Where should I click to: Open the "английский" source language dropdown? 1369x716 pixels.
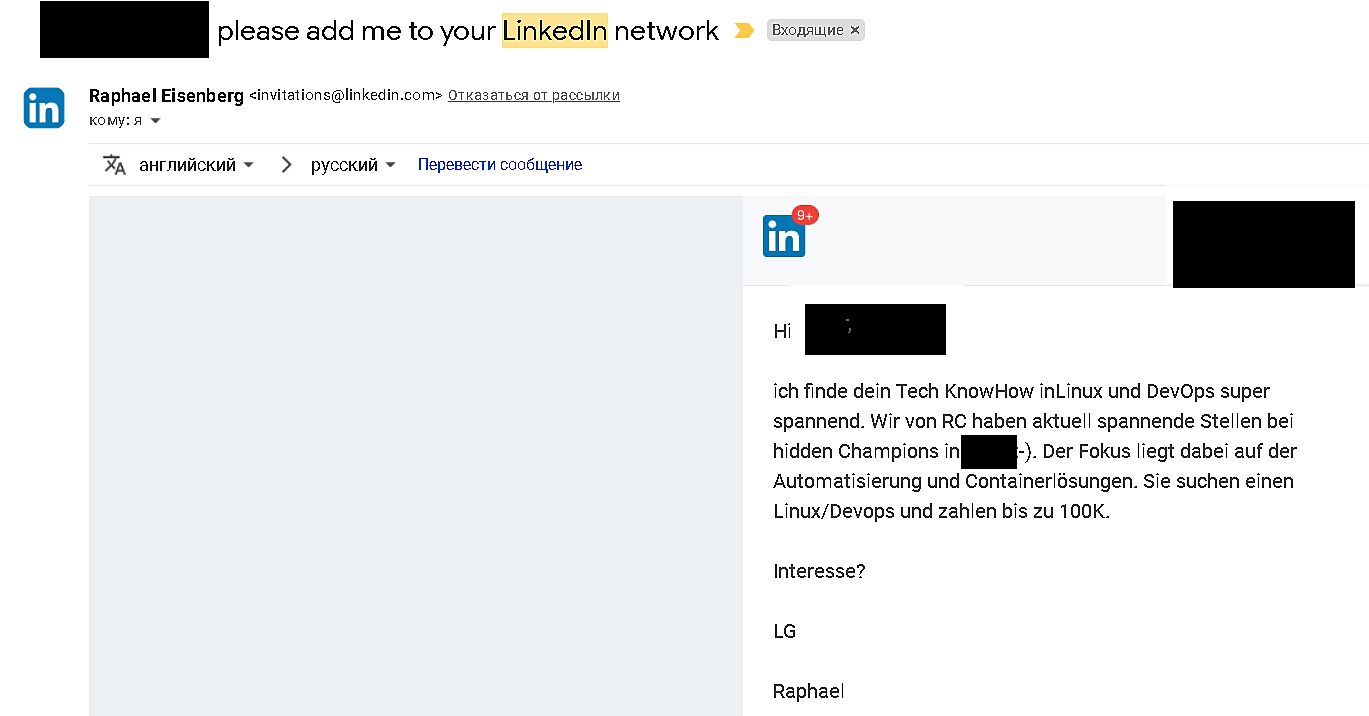[196, 165]
